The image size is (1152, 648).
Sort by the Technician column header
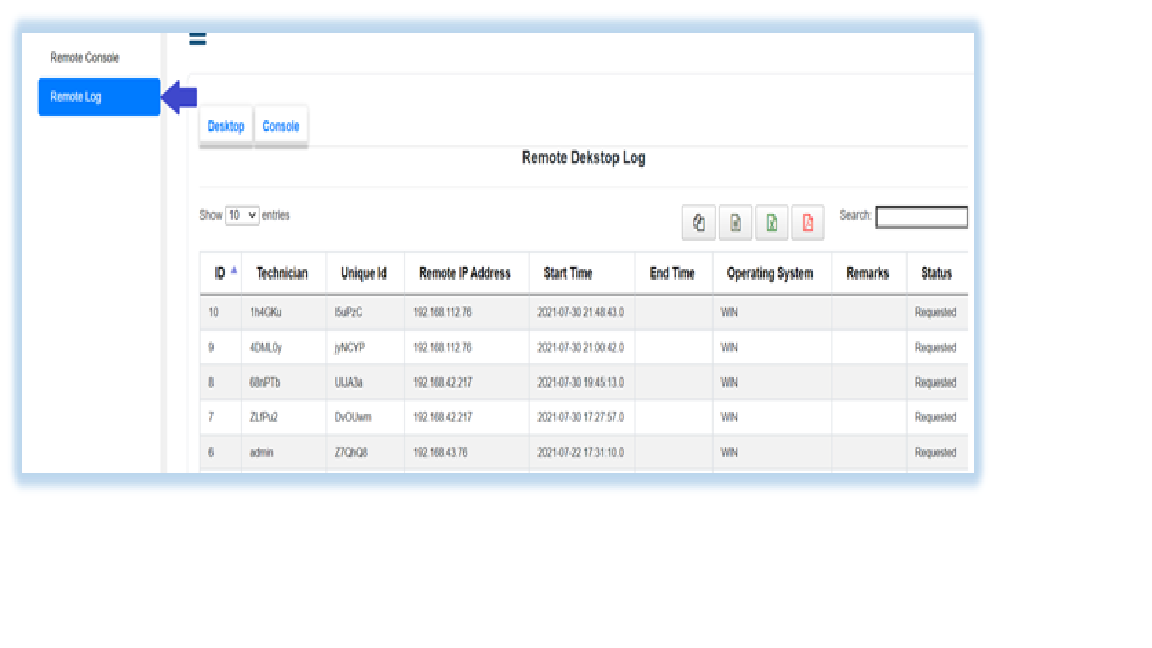coord(282,273)
